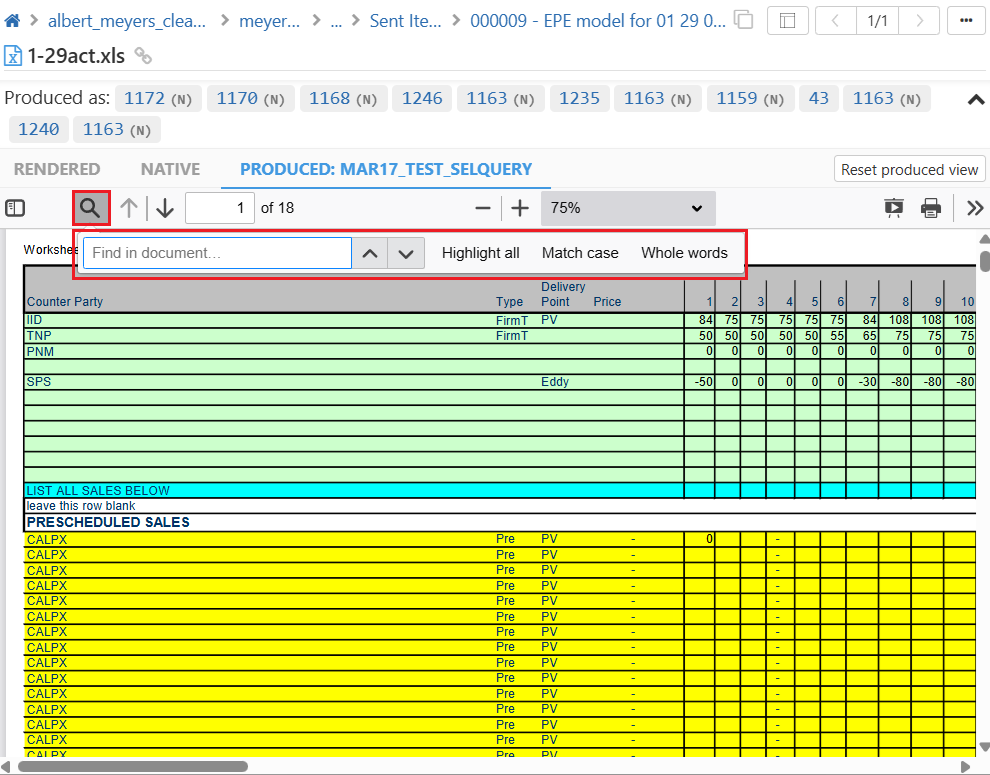This screenshot has width=990, height=775.
Task: Open the more options ellipsis menu
Action: click(965, 21)
